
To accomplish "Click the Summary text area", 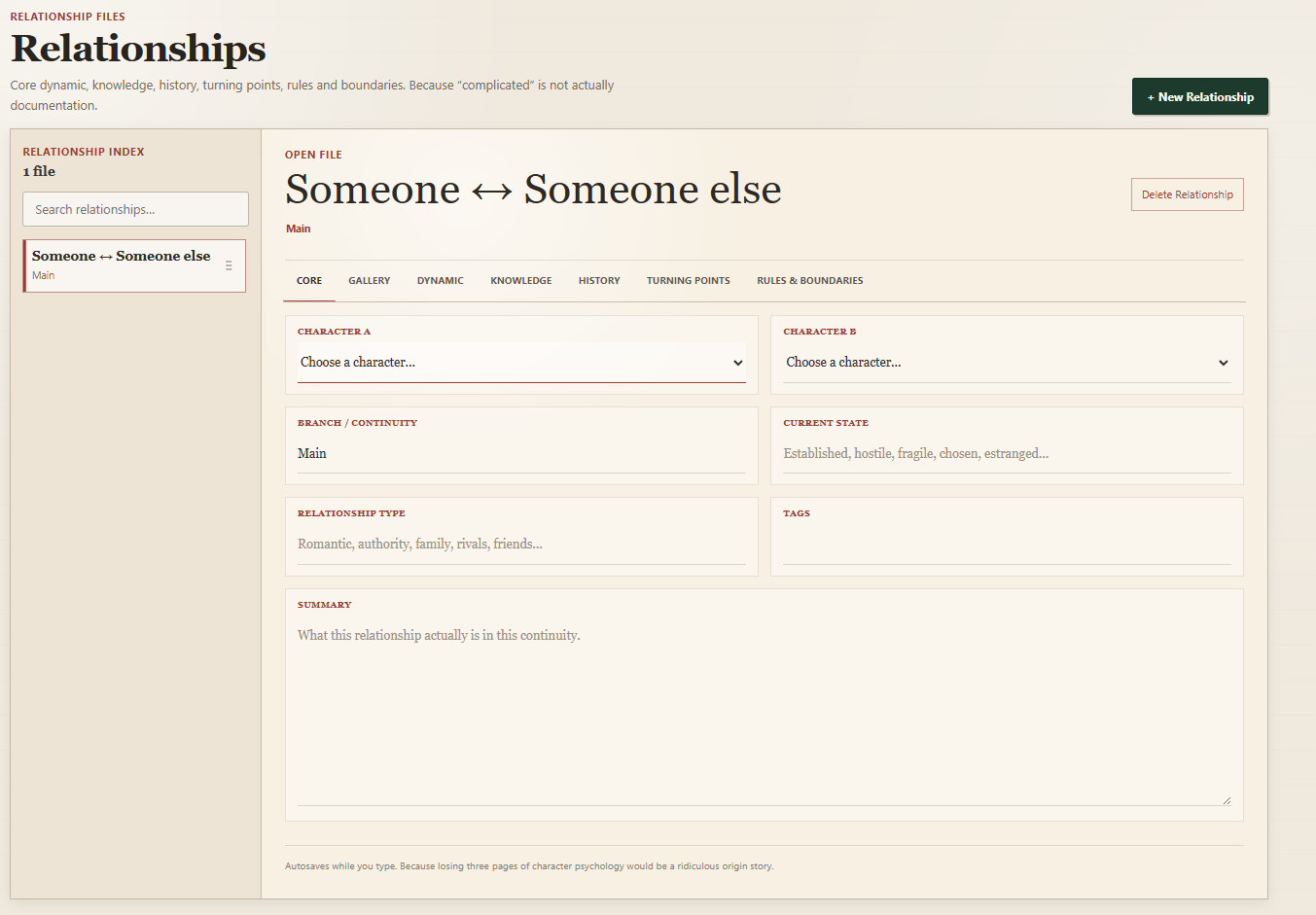I will 765,711.
